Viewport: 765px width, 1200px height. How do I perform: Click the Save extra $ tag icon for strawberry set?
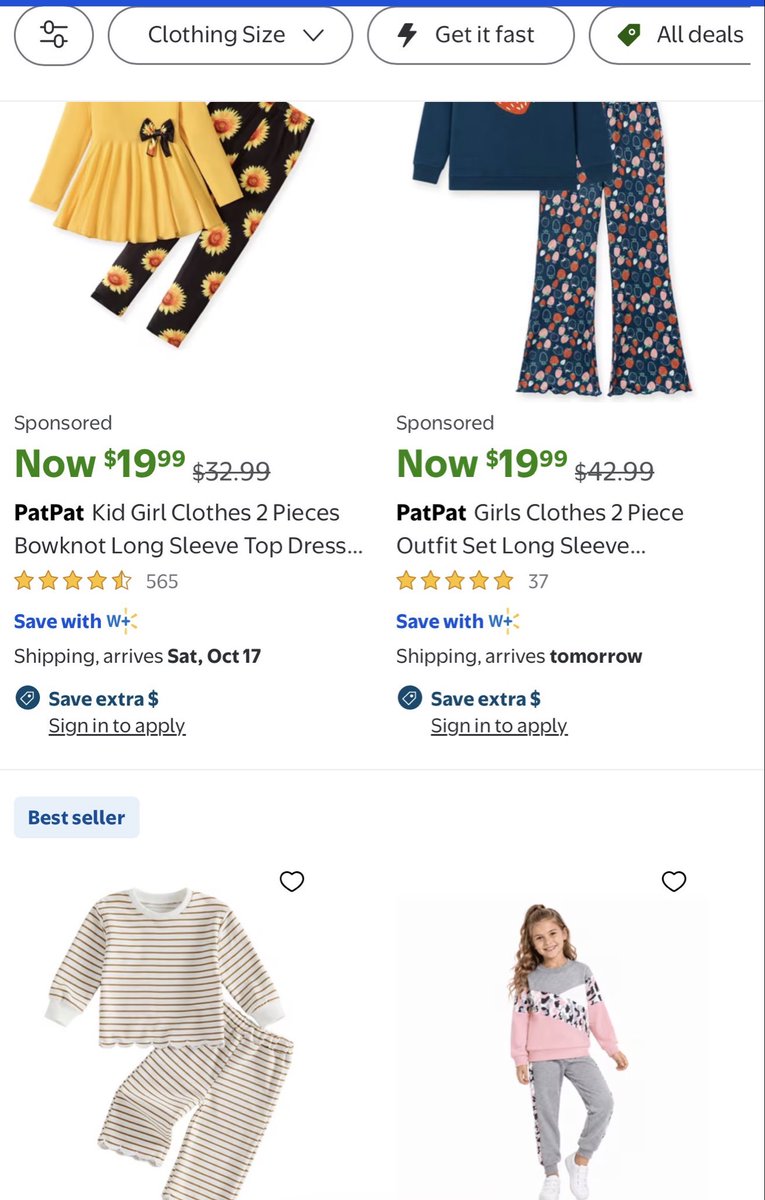click(410, 698)
